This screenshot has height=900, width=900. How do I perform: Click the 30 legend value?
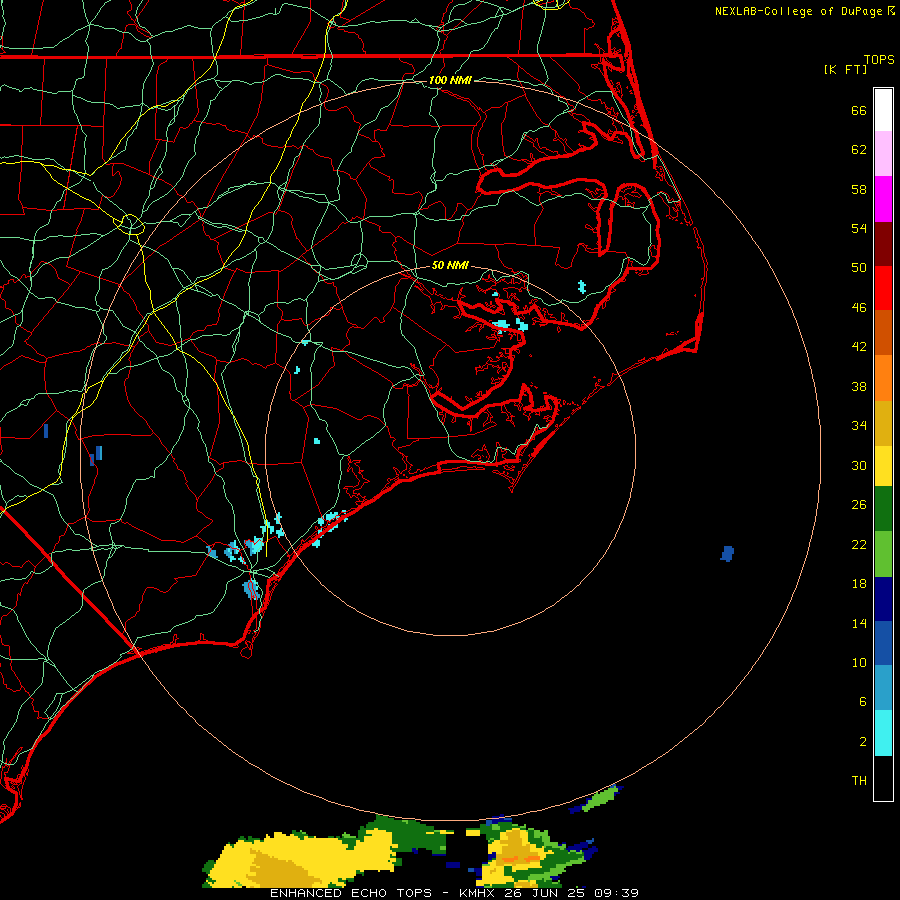point(859,465)
